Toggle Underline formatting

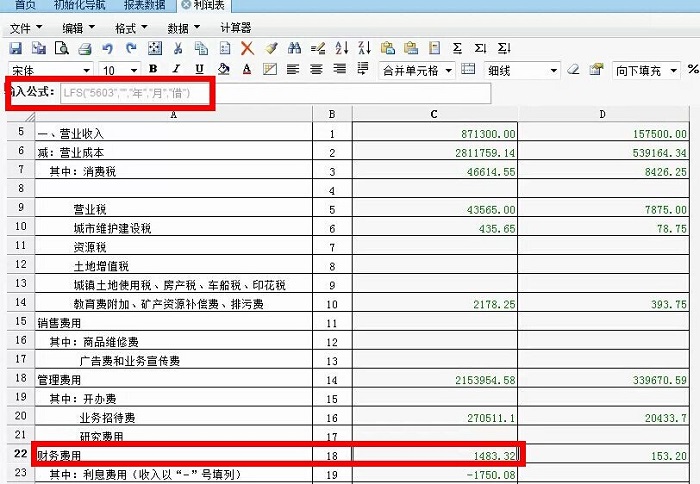point(200,69)
